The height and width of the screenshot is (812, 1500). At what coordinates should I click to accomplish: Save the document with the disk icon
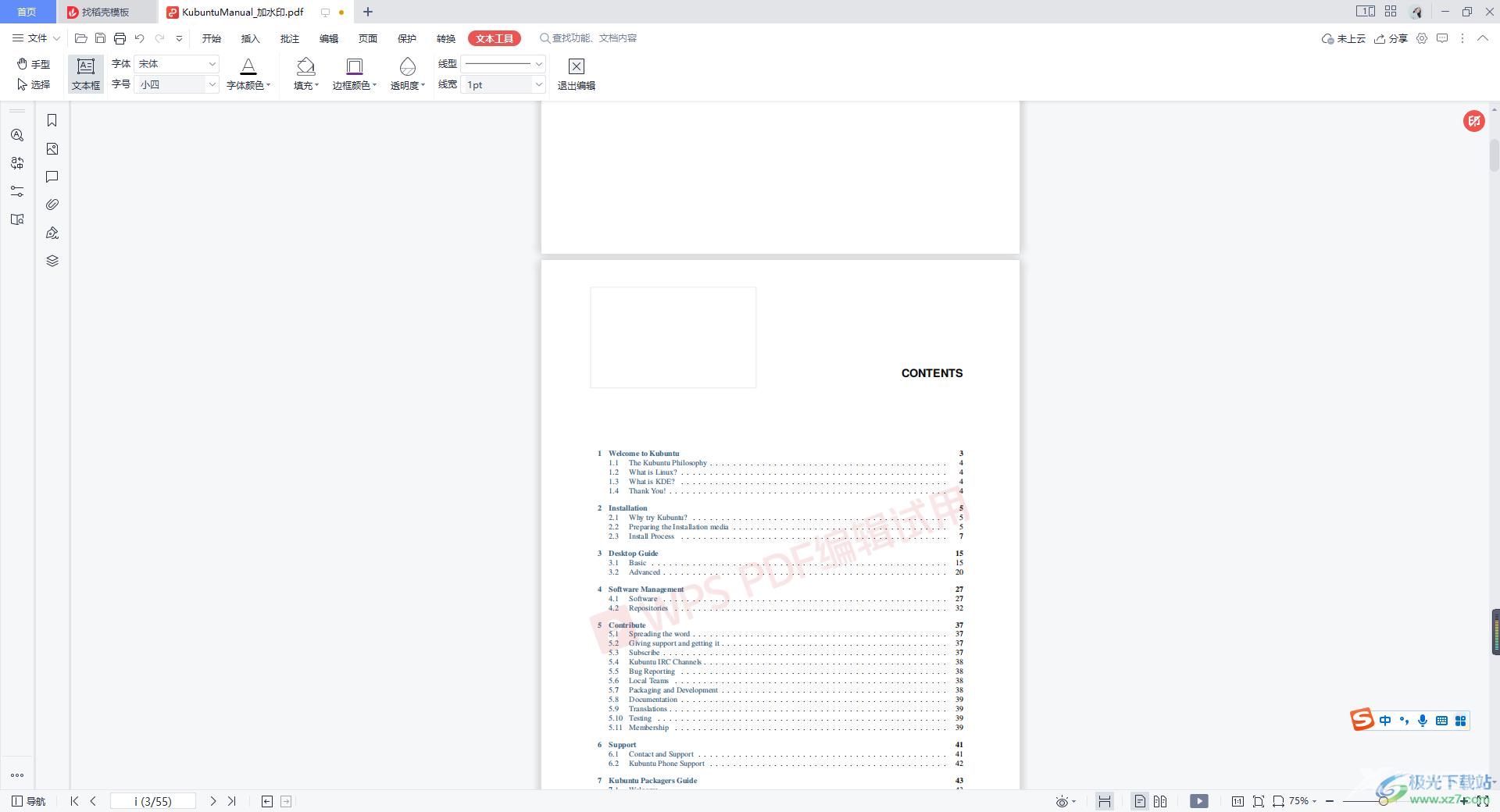[100, 38]
